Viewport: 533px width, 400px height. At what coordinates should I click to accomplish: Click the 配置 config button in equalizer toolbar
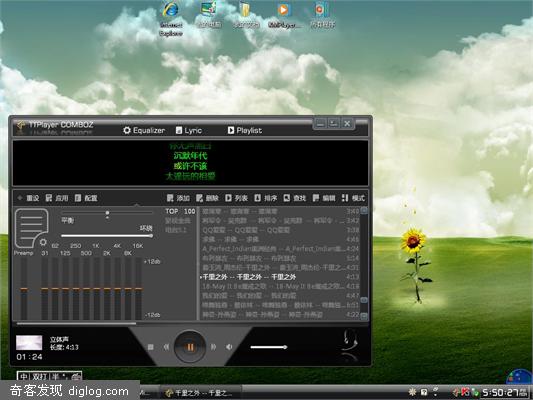point(86,198)
